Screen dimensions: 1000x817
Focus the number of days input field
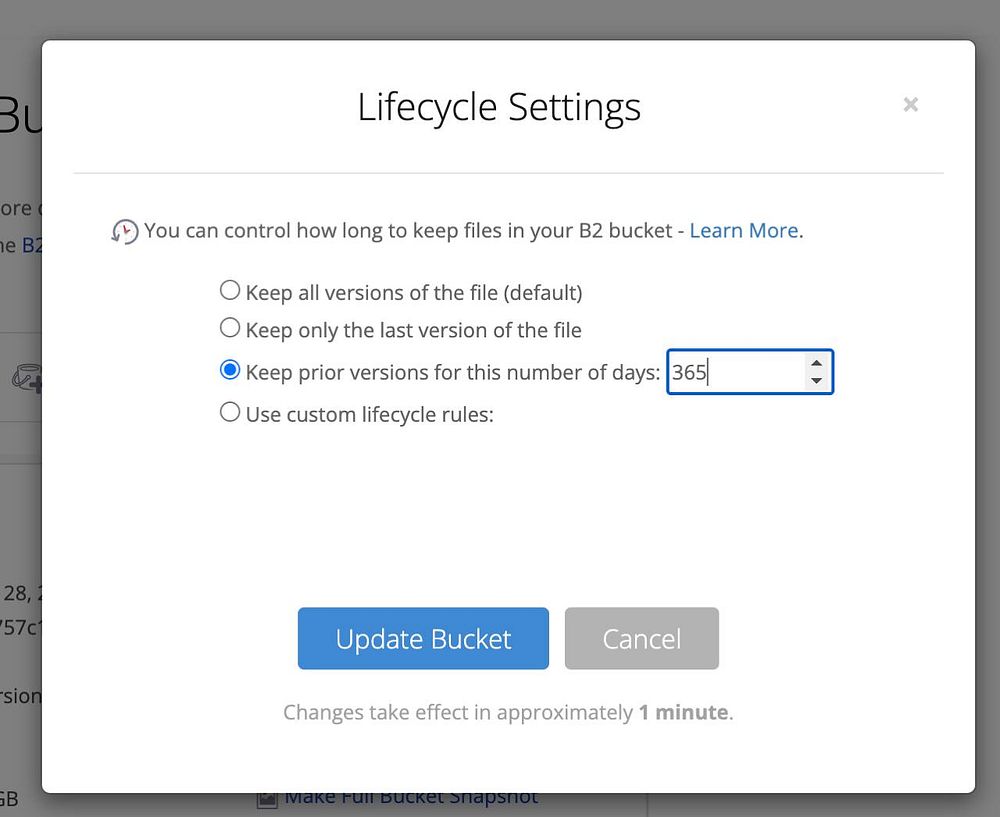[x=735, y=373]
